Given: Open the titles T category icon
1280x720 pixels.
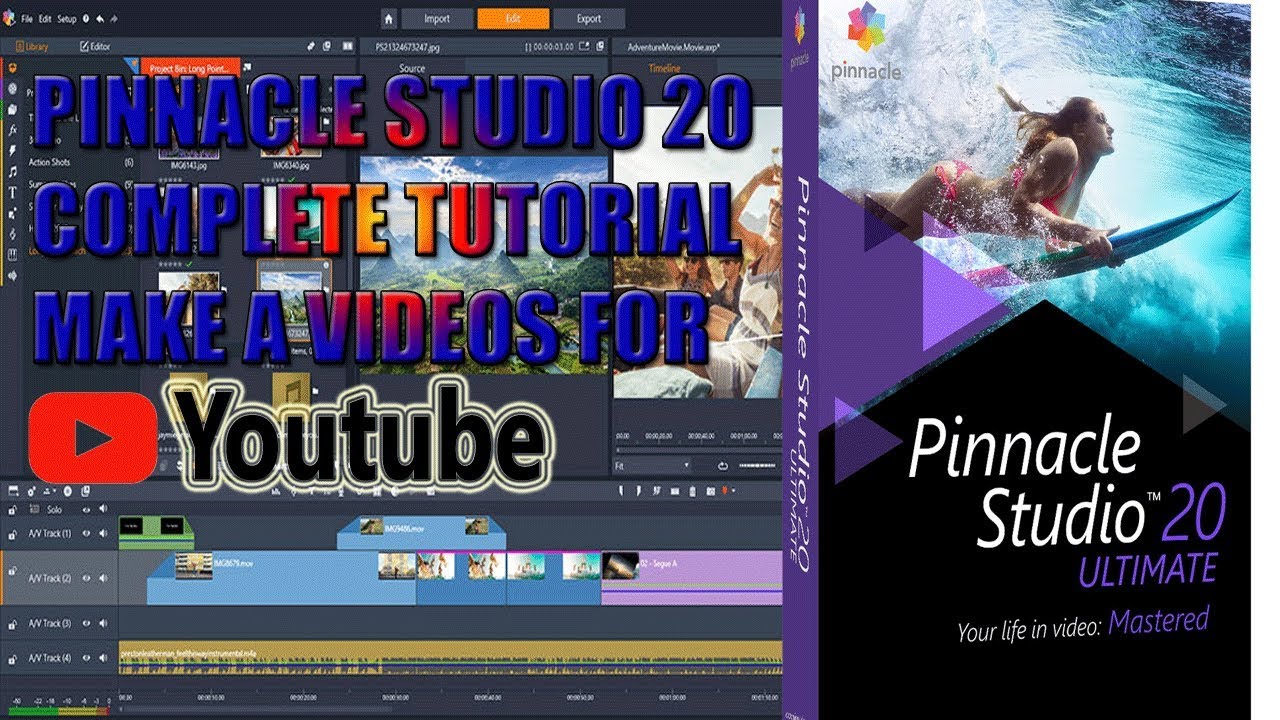Looking at the screenshot, I should click(12, 191).
